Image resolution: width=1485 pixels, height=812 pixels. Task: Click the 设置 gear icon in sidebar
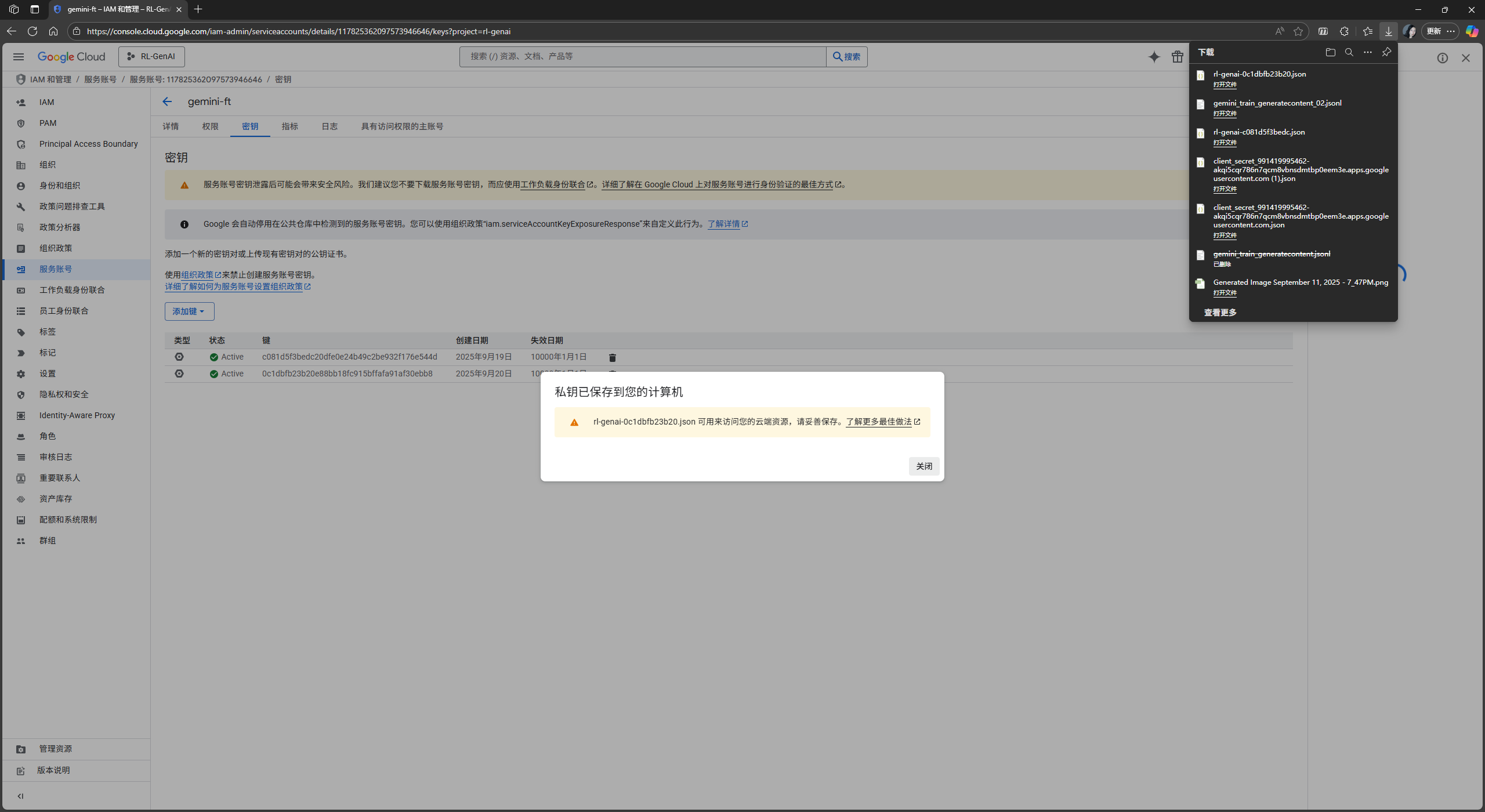(x=21, y=374)
